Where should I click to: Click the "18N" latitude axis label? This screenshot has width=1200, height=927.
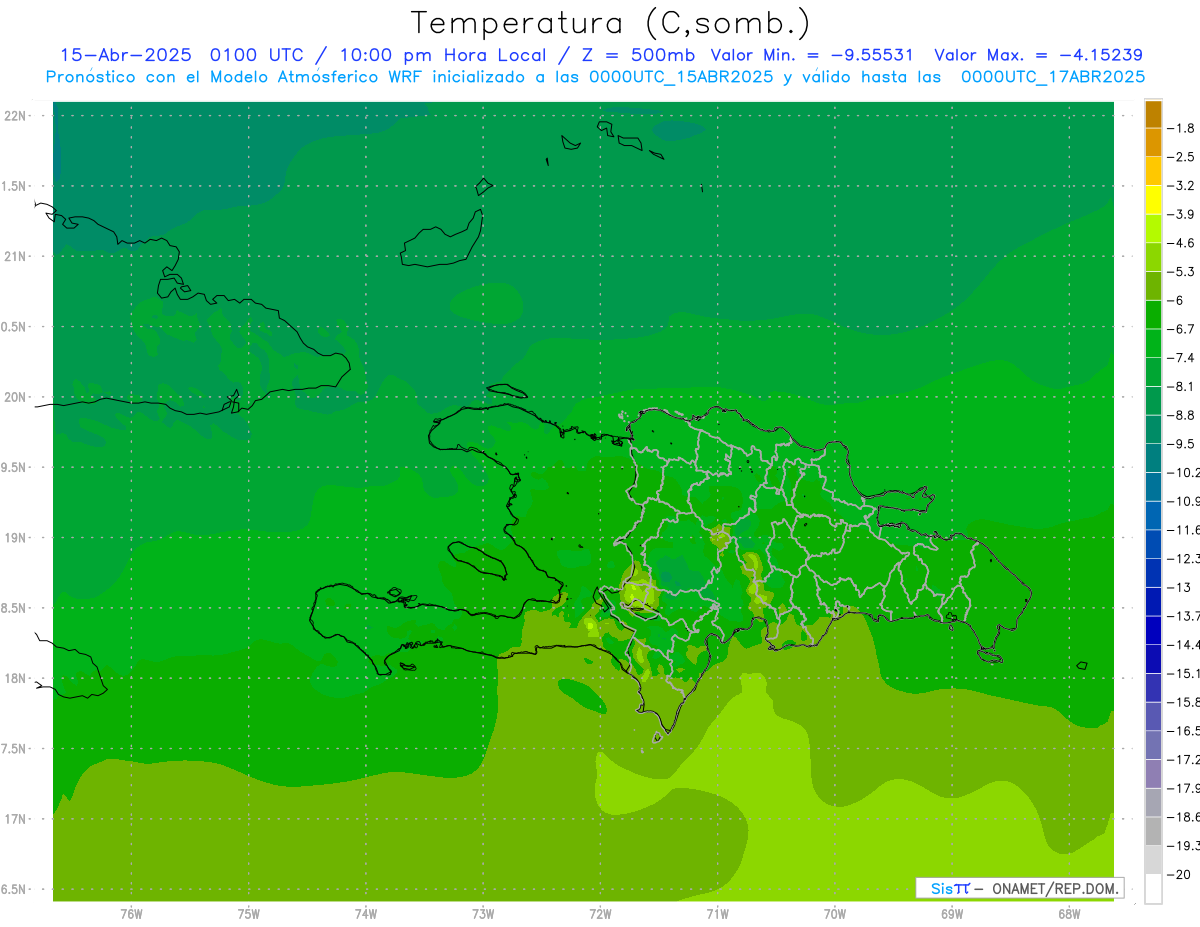tap(15, 679)
